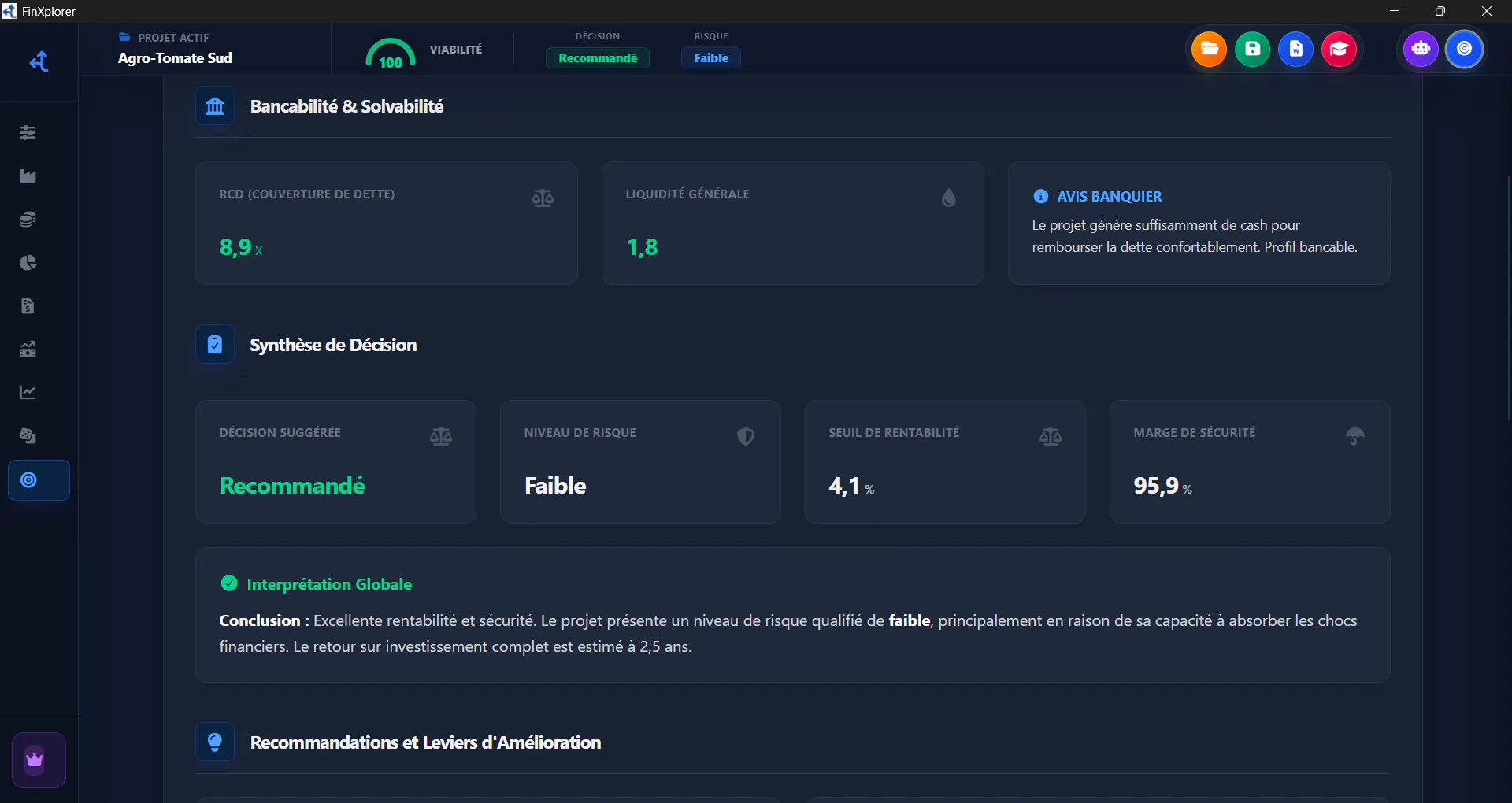
Task: Select the active target synthesis sidebar icon
Action: point(39,480)
